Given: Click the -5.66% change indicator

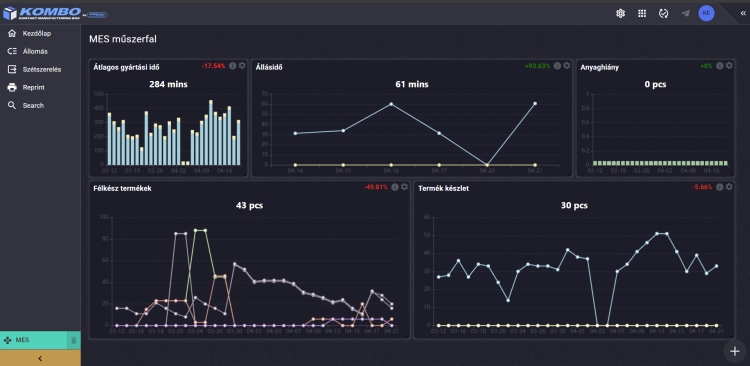Looking at the screenshot, I should point(702,187).
